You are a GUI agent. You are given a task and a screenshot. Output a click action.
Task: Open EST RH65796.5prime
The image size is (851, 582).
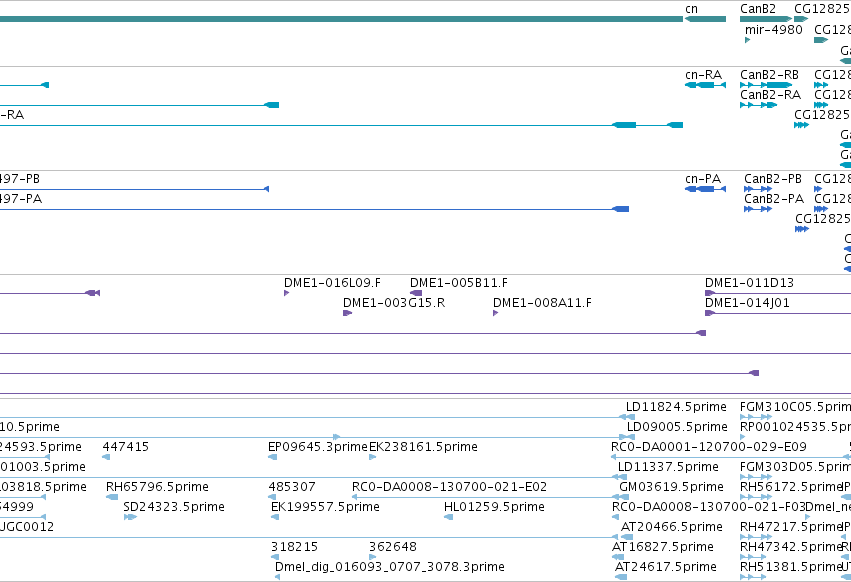pos(157,488)
